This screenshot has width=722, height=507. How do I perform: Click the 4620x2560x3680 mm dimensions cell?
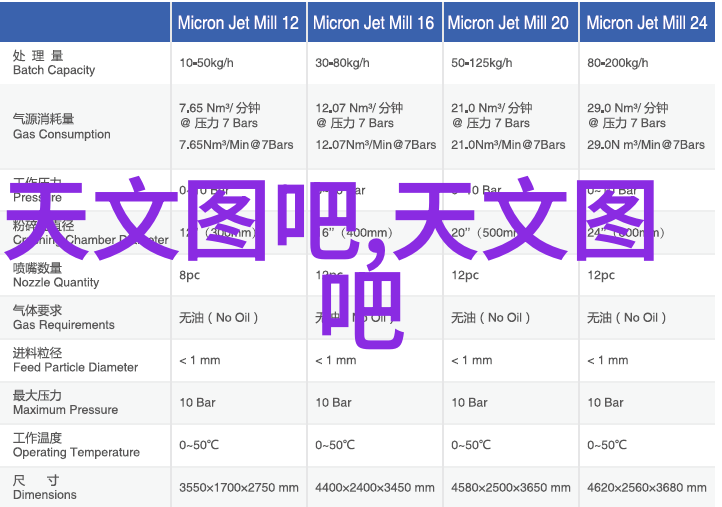coord(646,487)
